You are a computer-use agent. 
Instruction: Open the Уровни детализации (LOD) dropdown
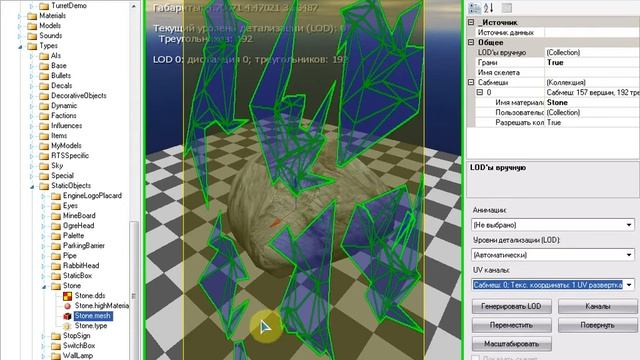click(x=629, y=255)
